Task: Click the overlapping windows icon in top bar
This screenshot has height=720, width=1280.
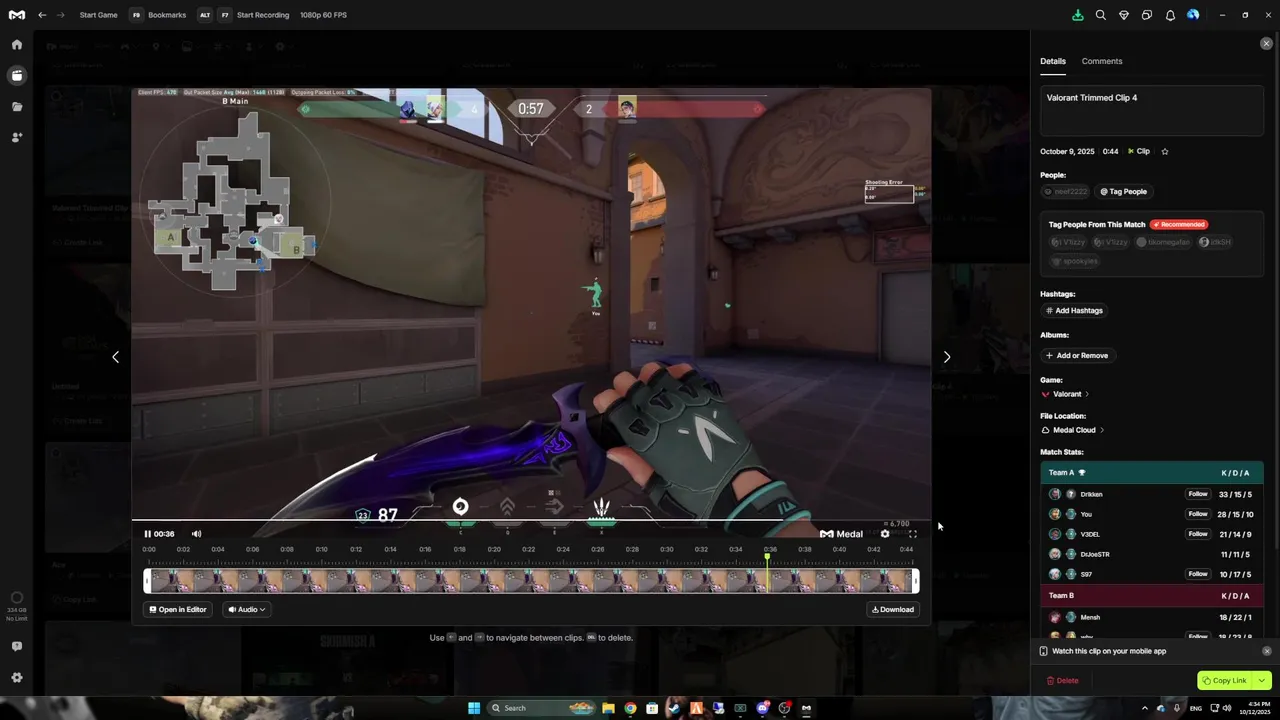Action: point(1147,15)
